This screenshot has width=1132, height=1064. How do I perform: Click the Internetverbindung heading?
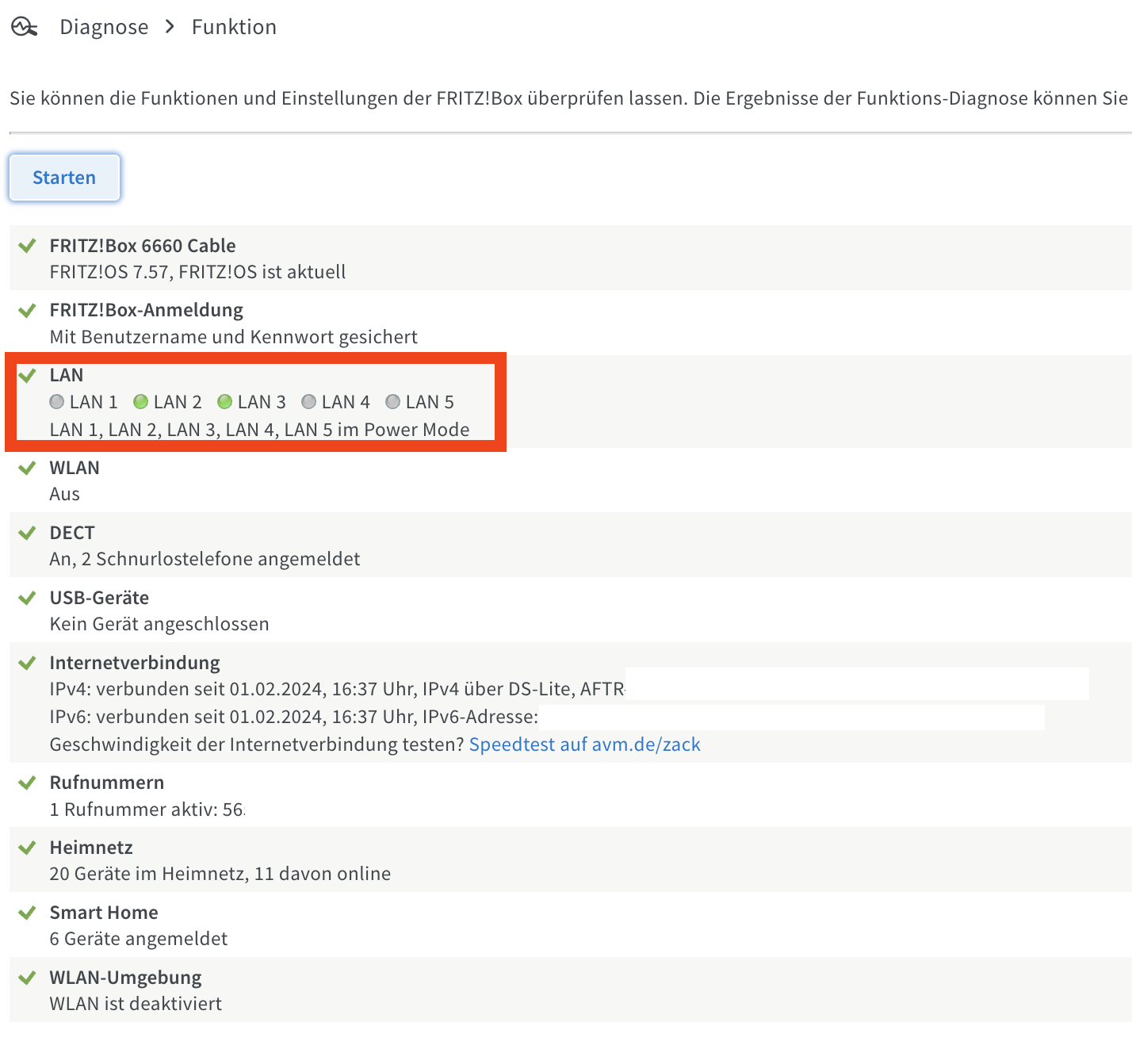[135, 663]
